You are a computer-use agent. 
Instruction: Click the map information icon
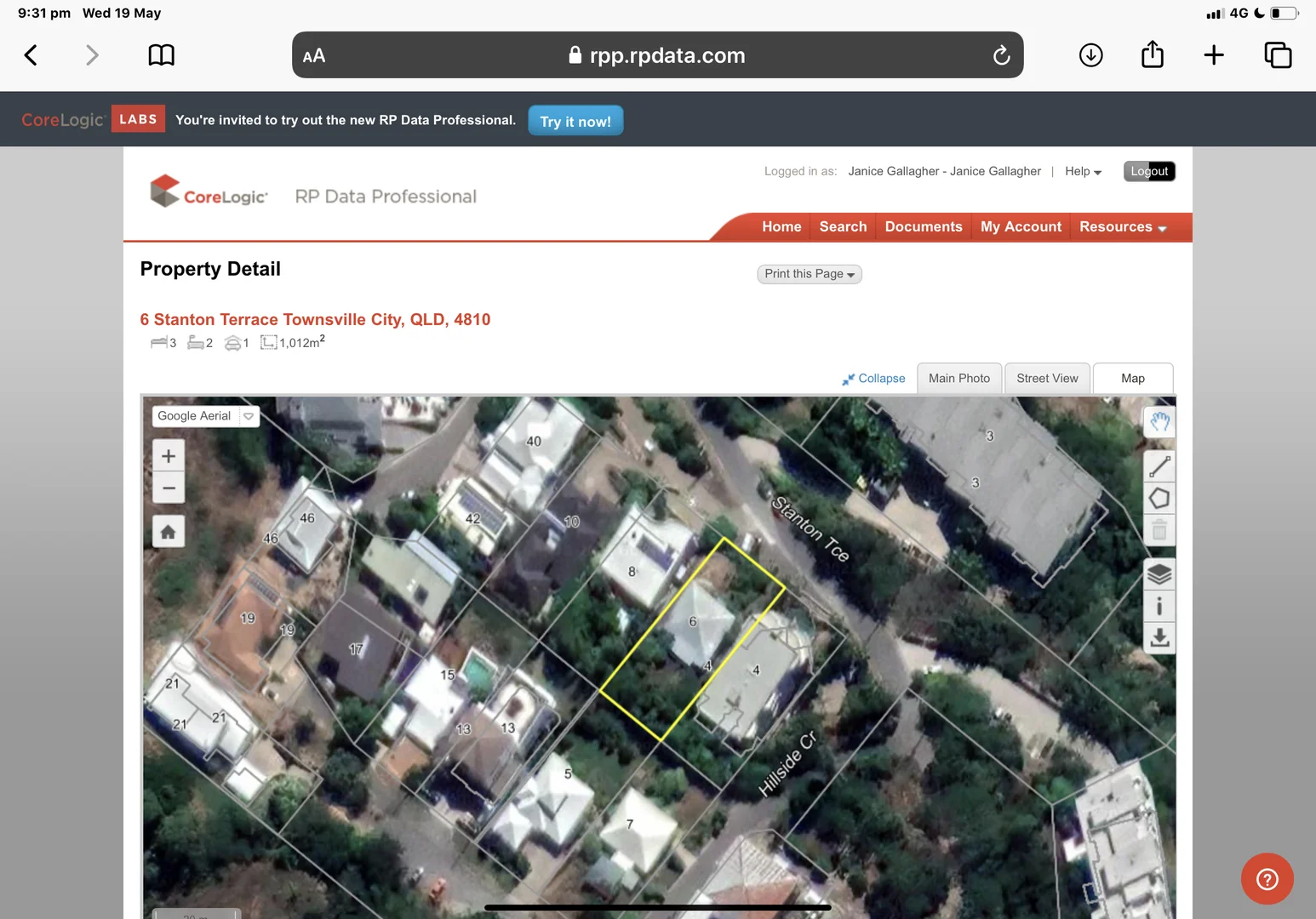[x=1159, y=606]
